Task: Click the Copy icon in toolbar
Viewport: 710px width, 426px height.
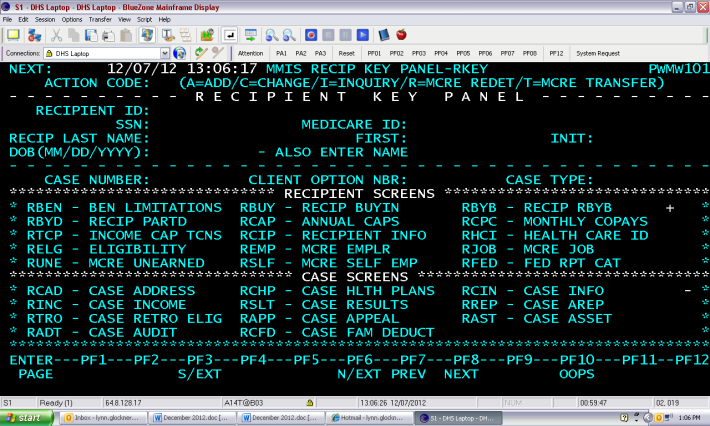Action: coord(73,35)
